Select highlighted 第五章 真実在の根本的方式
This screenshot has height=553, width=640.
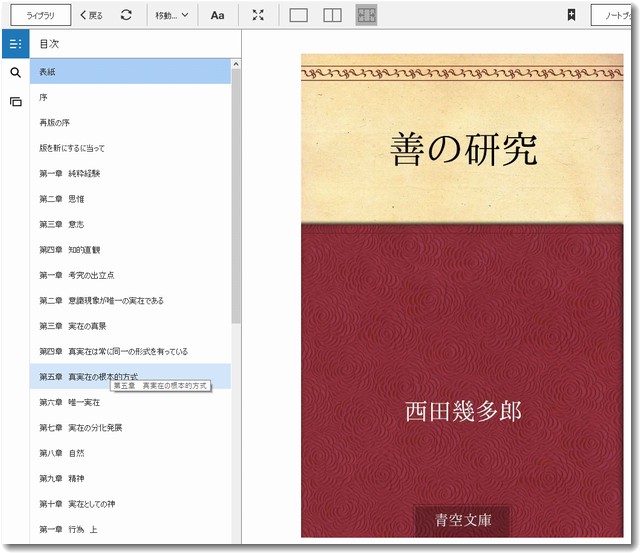pyautogui.click(x=130, y=376)
